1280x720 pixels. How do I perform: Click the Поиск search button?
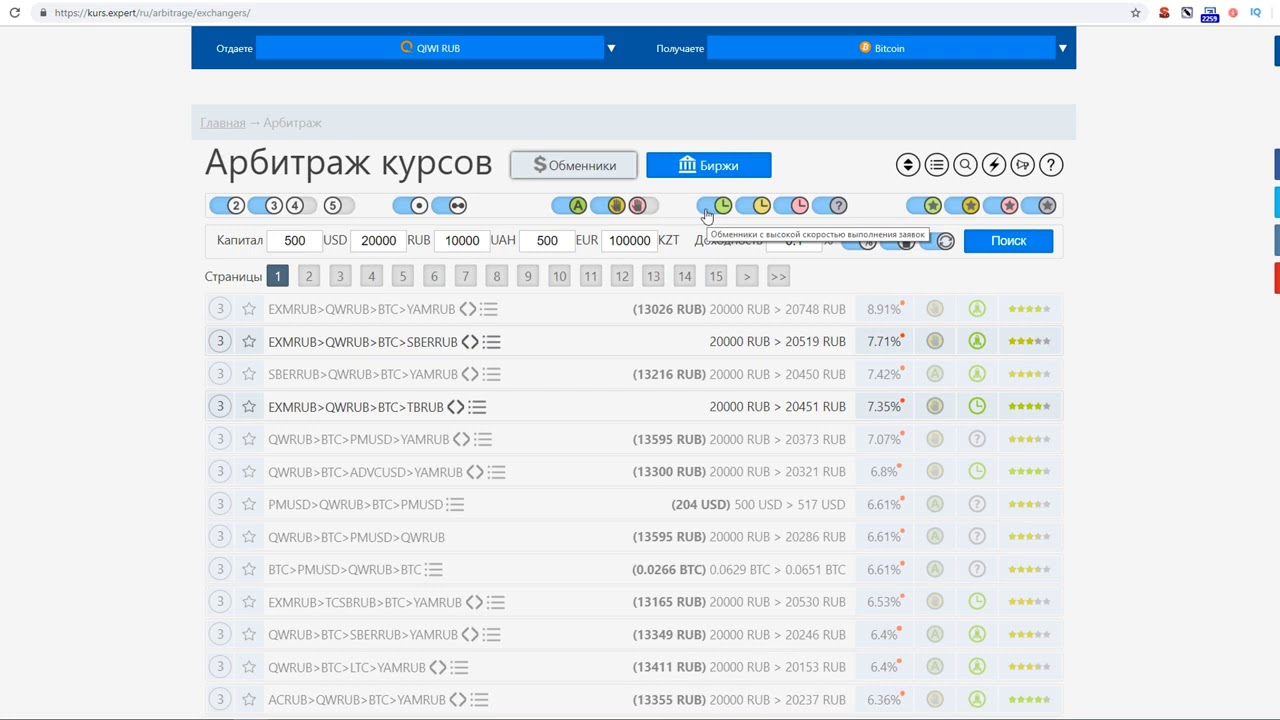tap(1008, 241)
